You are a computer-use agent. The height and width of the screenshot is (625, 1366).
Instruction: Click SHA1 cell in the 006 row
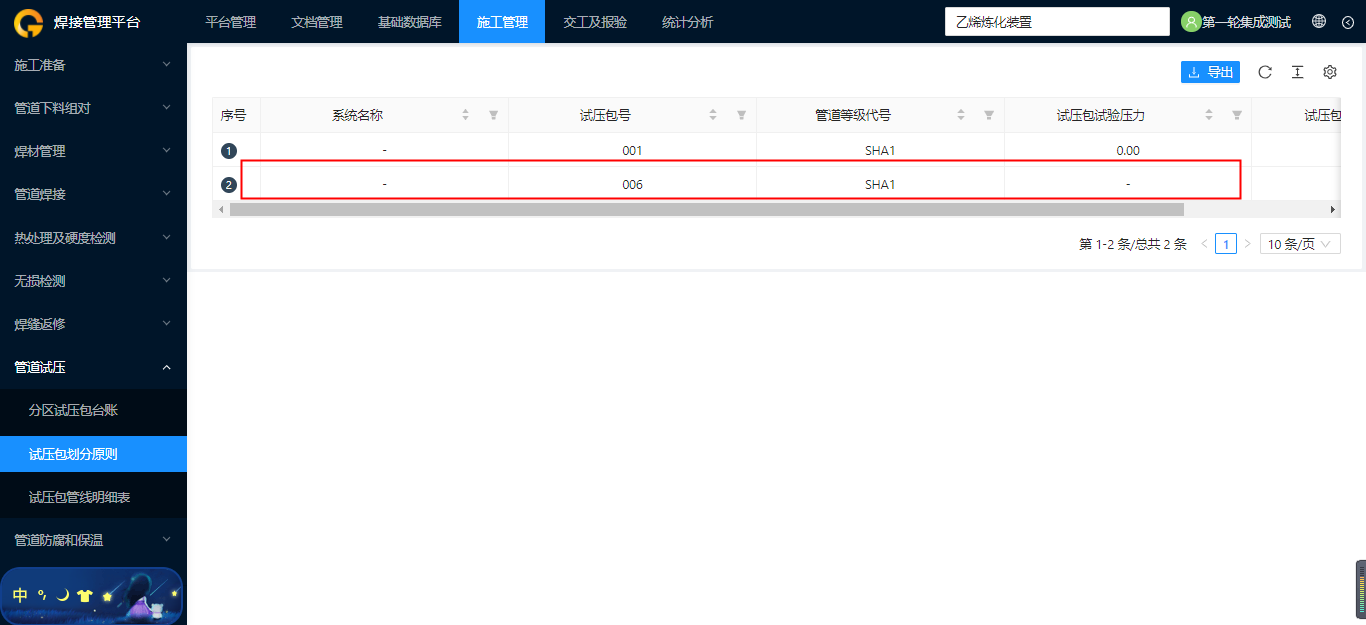click(880, 185)
